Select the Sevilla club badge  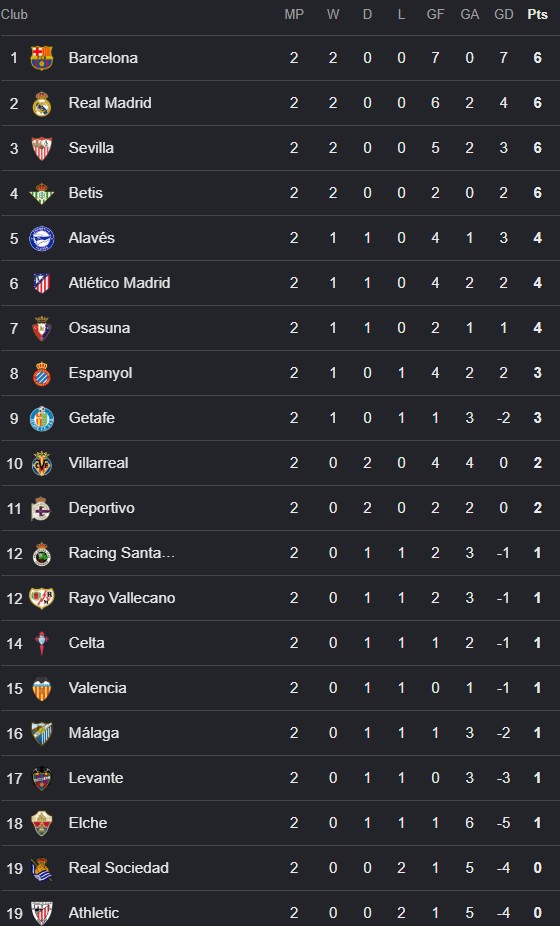(41, 148)
